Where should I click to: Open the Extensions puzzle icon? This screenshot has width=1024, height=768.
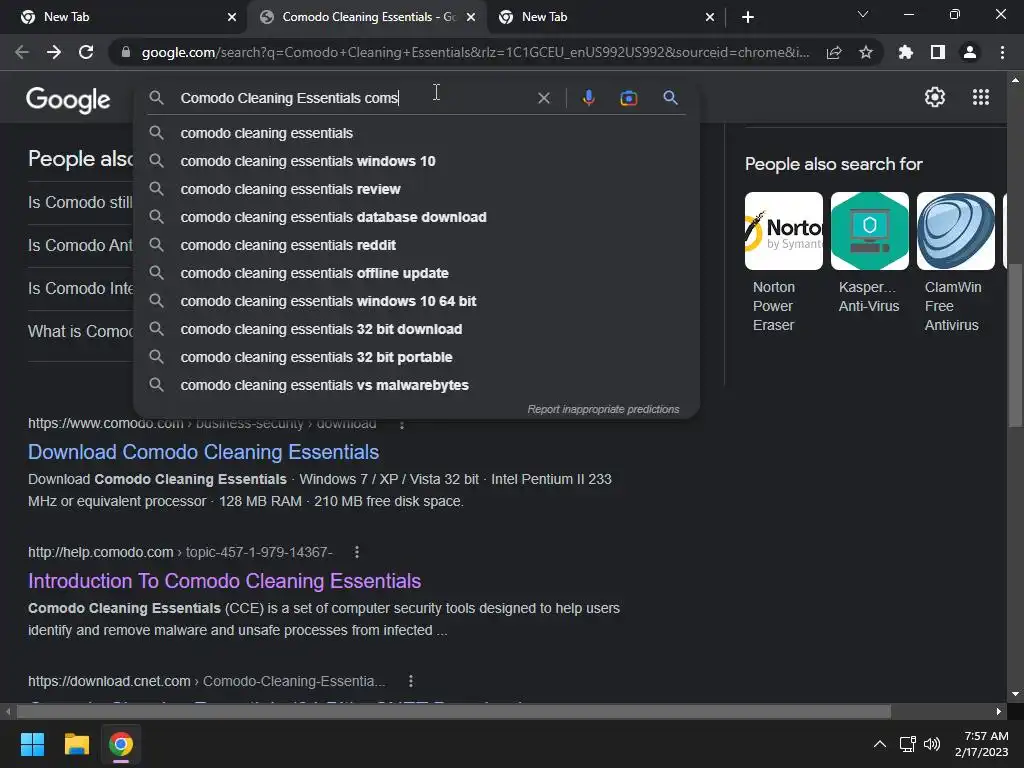pyautogui.click(x=906, y=52)
